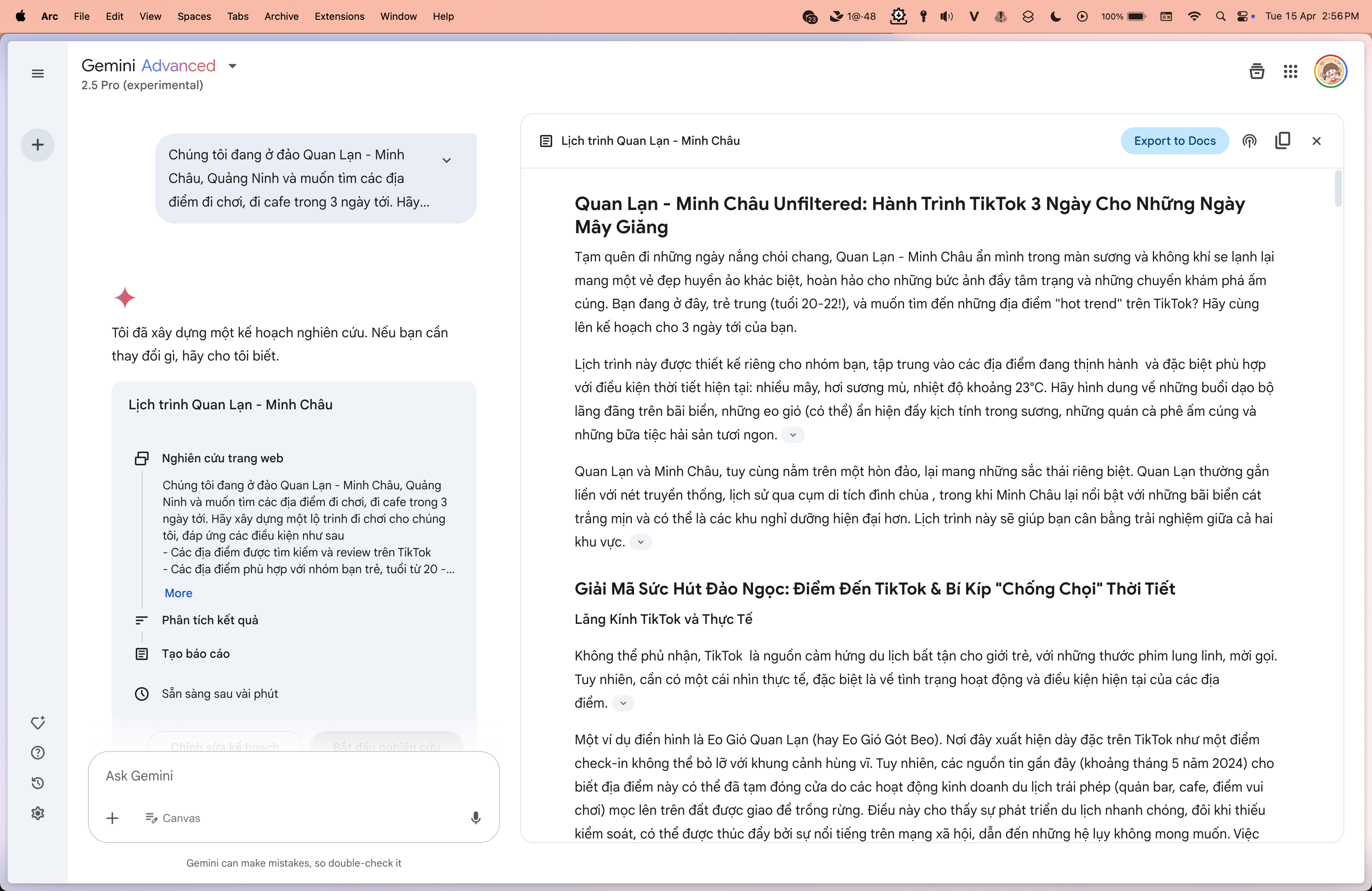Start a new chat with plus button
The height and width of the screenshot is (891, 1372).
[x=37, y=145]
